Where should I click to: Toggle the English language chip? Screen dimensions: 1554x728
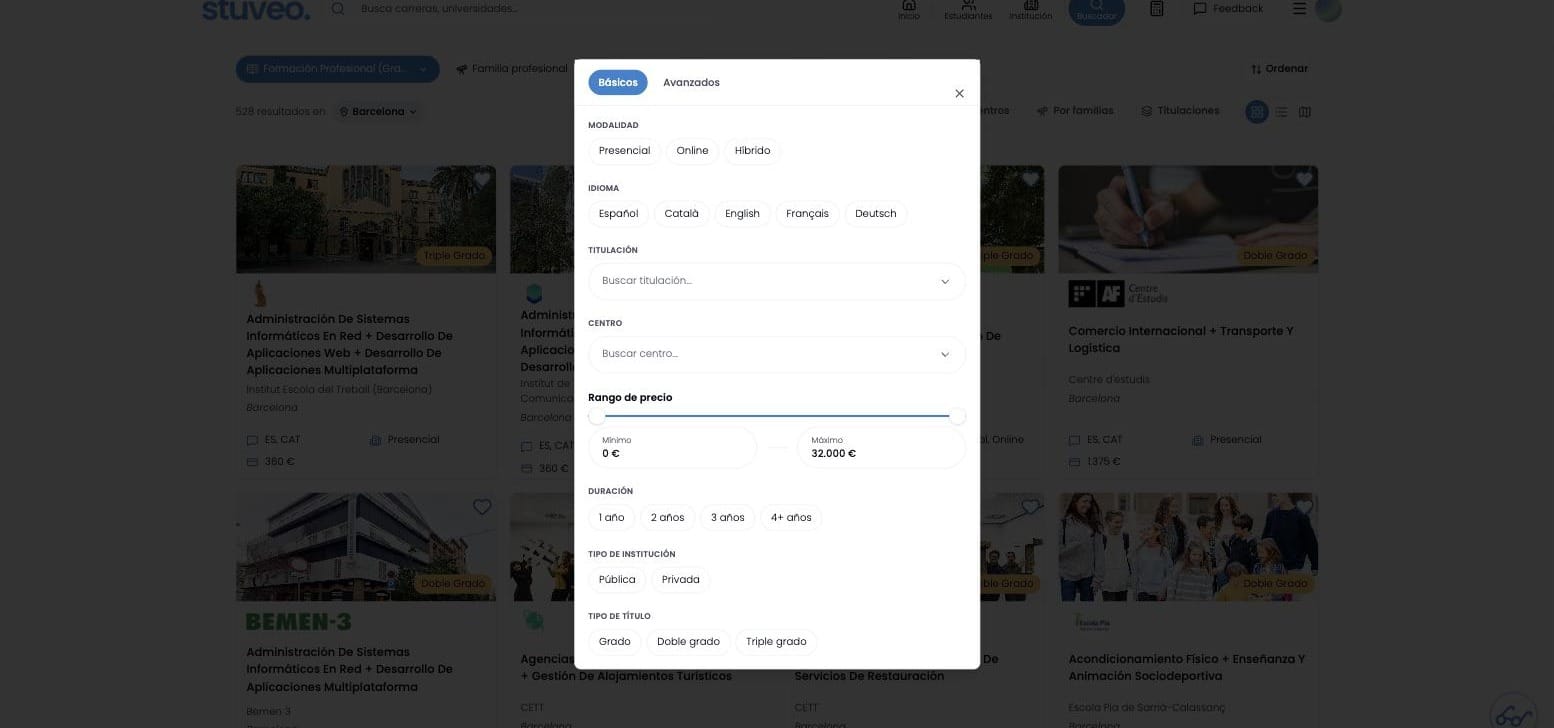click(x=742, y=214)
